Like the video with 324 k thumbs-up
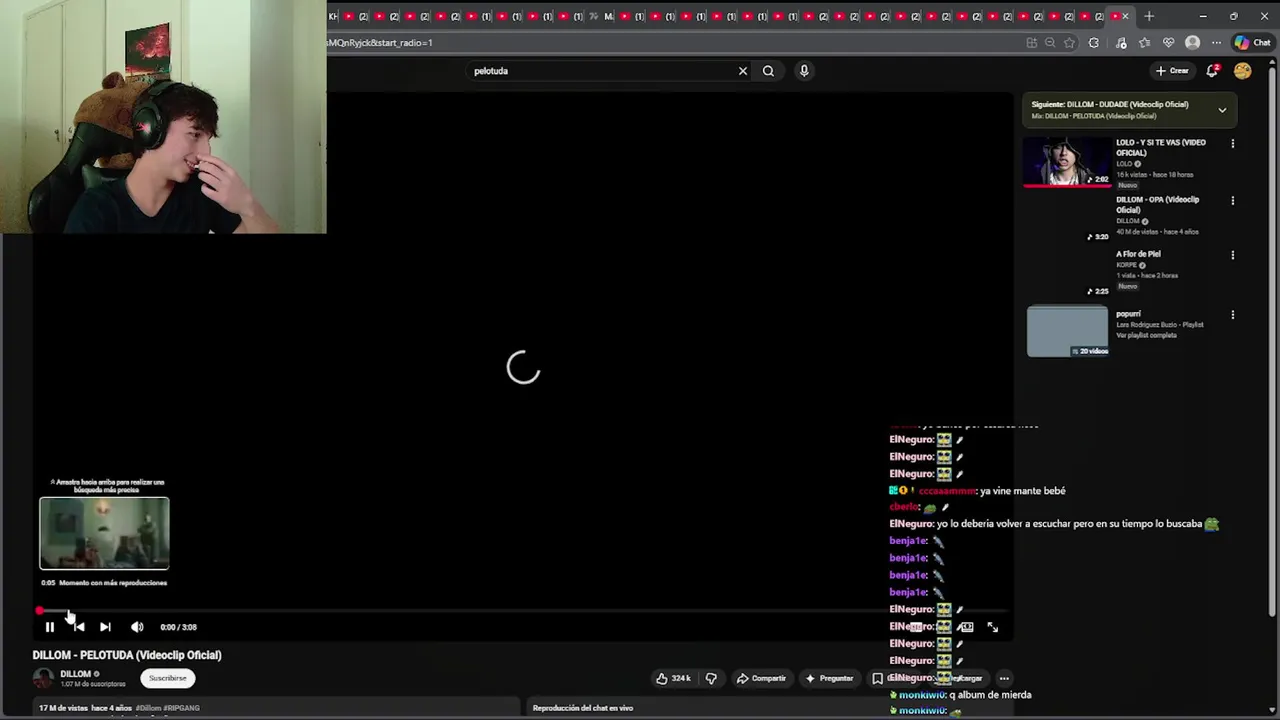 [x=673, y=678]
